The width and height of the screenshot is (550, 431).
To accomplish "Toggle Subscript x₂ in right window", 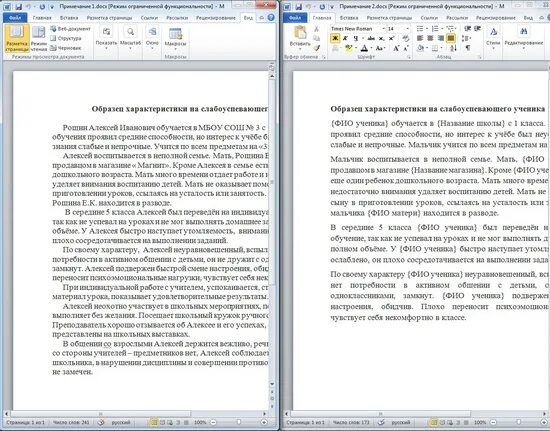I will pyautogui.click(x=381, y=38).
